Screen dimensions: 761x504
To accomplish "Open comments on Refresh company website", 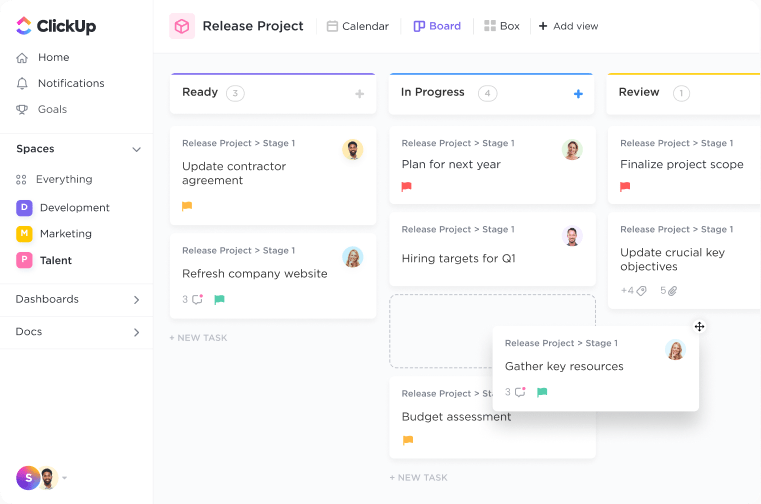I will 193,299.
